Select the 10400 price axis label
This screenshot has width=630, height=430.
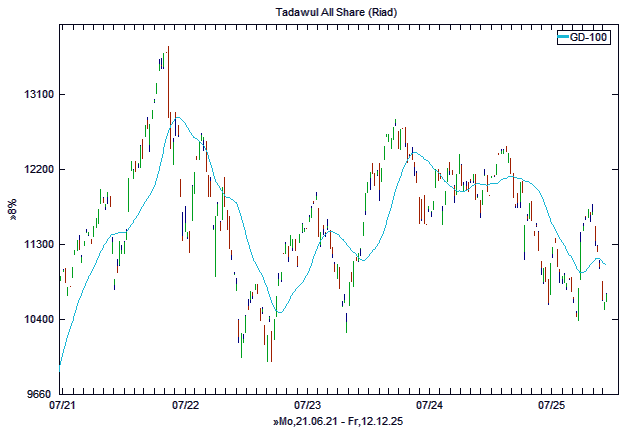pyautogui.click(x=38, y=319)
